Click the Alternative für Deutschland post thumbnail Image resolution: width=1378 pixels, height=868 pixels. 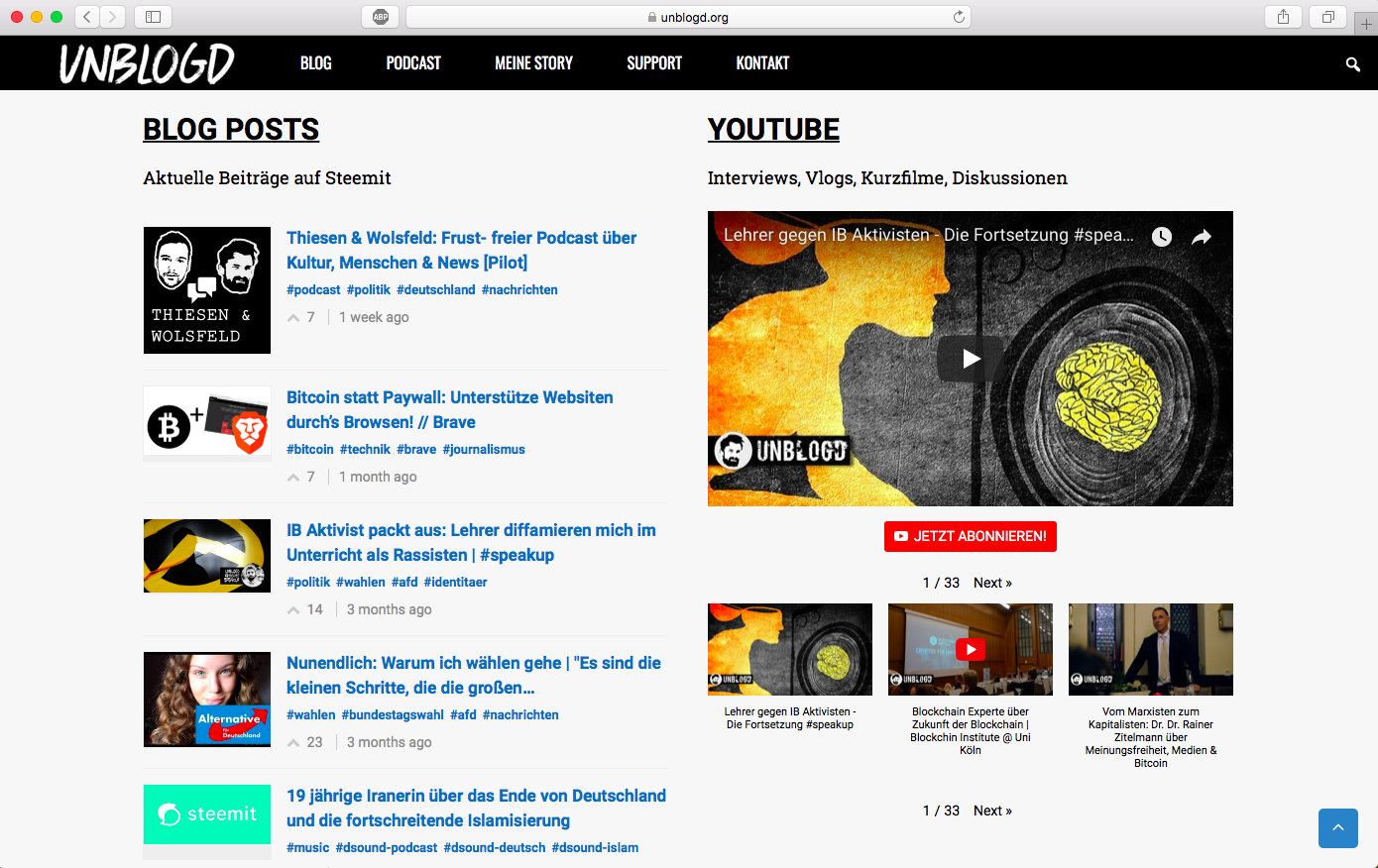pos(207,700)
